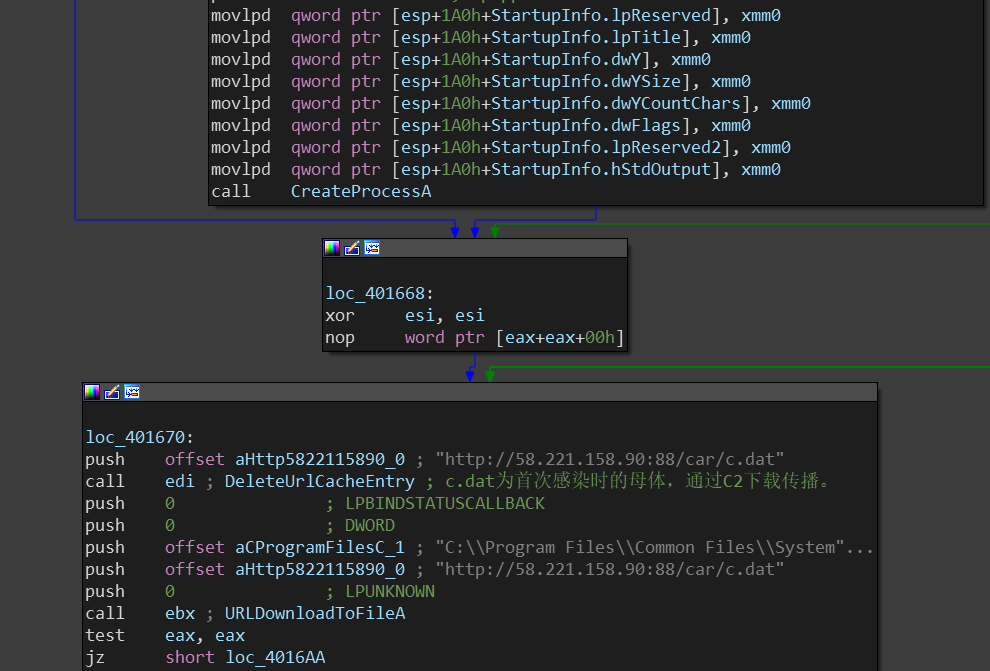Select the jz mnemonic

(x=95, y=658)
